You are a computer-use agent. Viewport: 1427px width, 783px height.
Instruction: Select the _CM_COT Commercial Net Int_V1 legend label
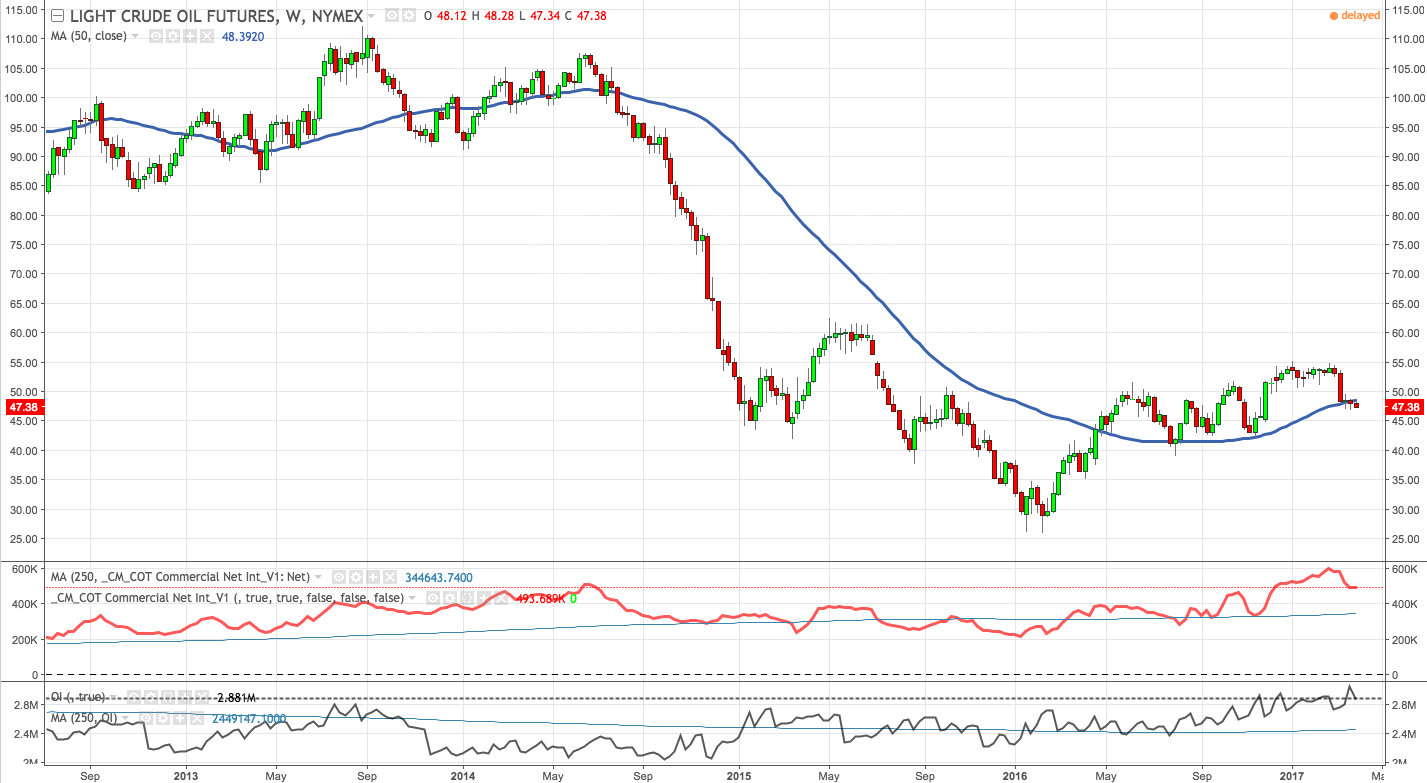pos(227,597)
